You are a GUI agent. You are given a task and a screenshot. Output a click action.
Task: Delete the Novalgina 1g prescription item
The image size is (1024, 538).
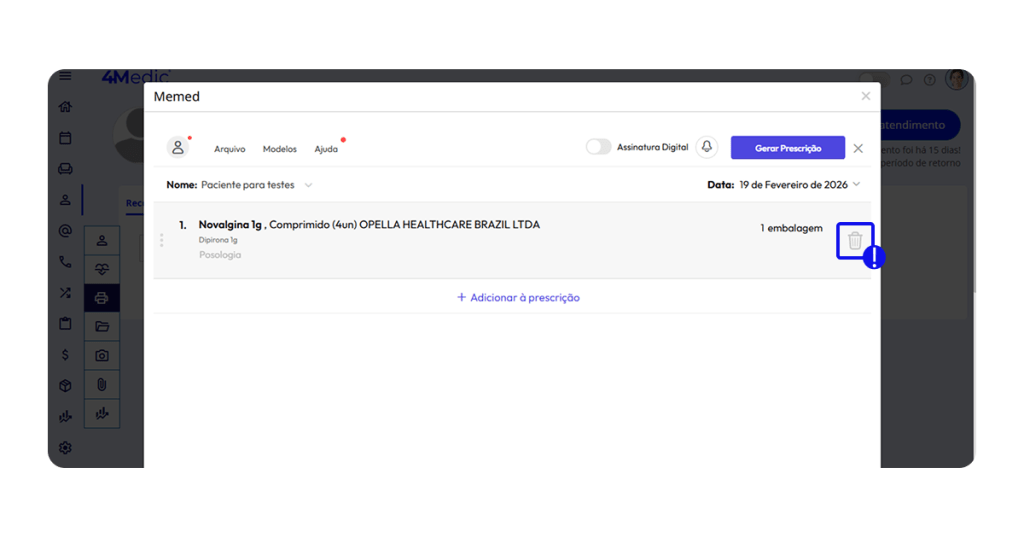[854, 241]
